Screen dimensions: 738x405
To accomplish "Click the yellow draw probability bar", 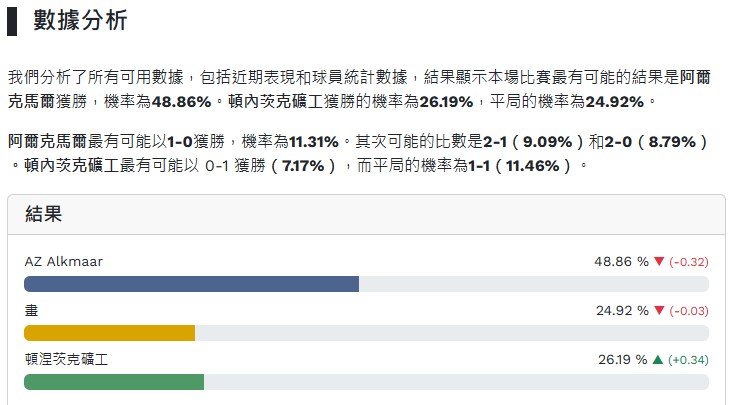I will [109, 333].
